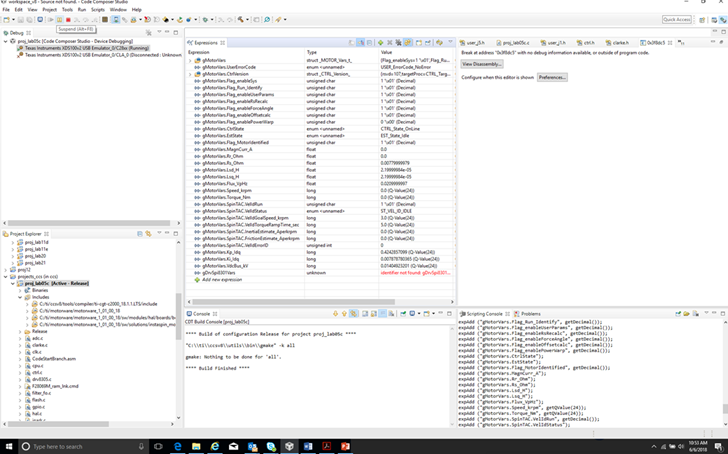Click the Windows search box 'Type here to search'
Viewport: 728px width, 454px height.
pos(83,446)
